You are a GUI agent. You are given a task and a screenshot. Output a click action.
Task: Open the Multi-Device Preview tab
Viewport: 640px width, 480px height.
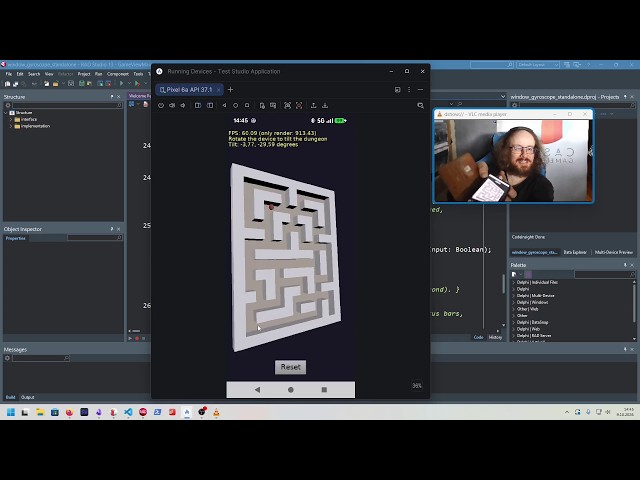614,252
